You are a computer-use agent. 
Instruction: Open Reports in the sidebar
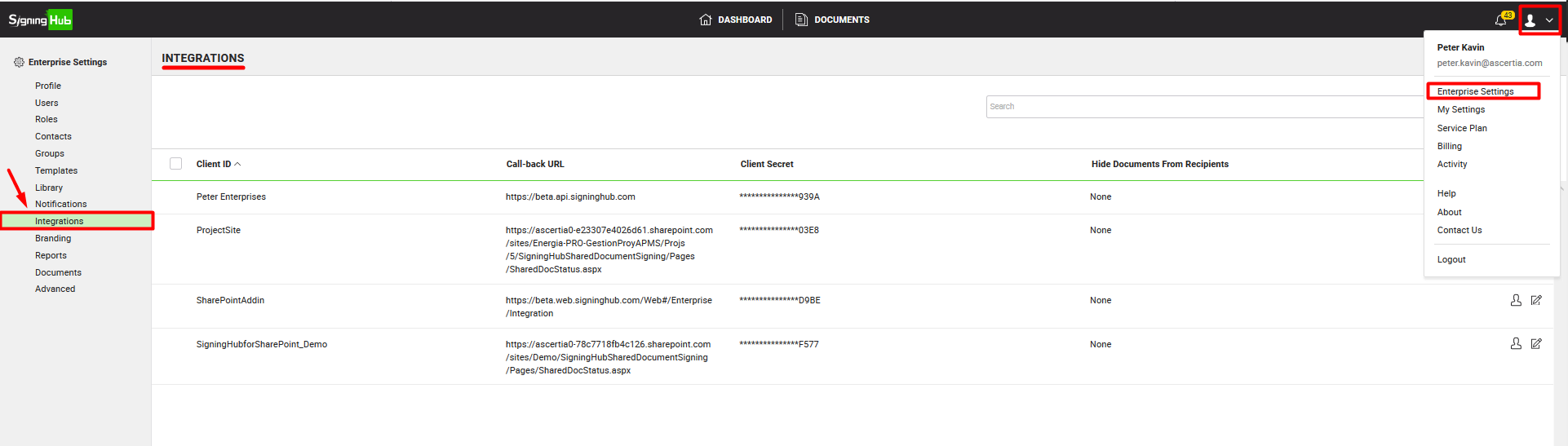tap(51, 255)
